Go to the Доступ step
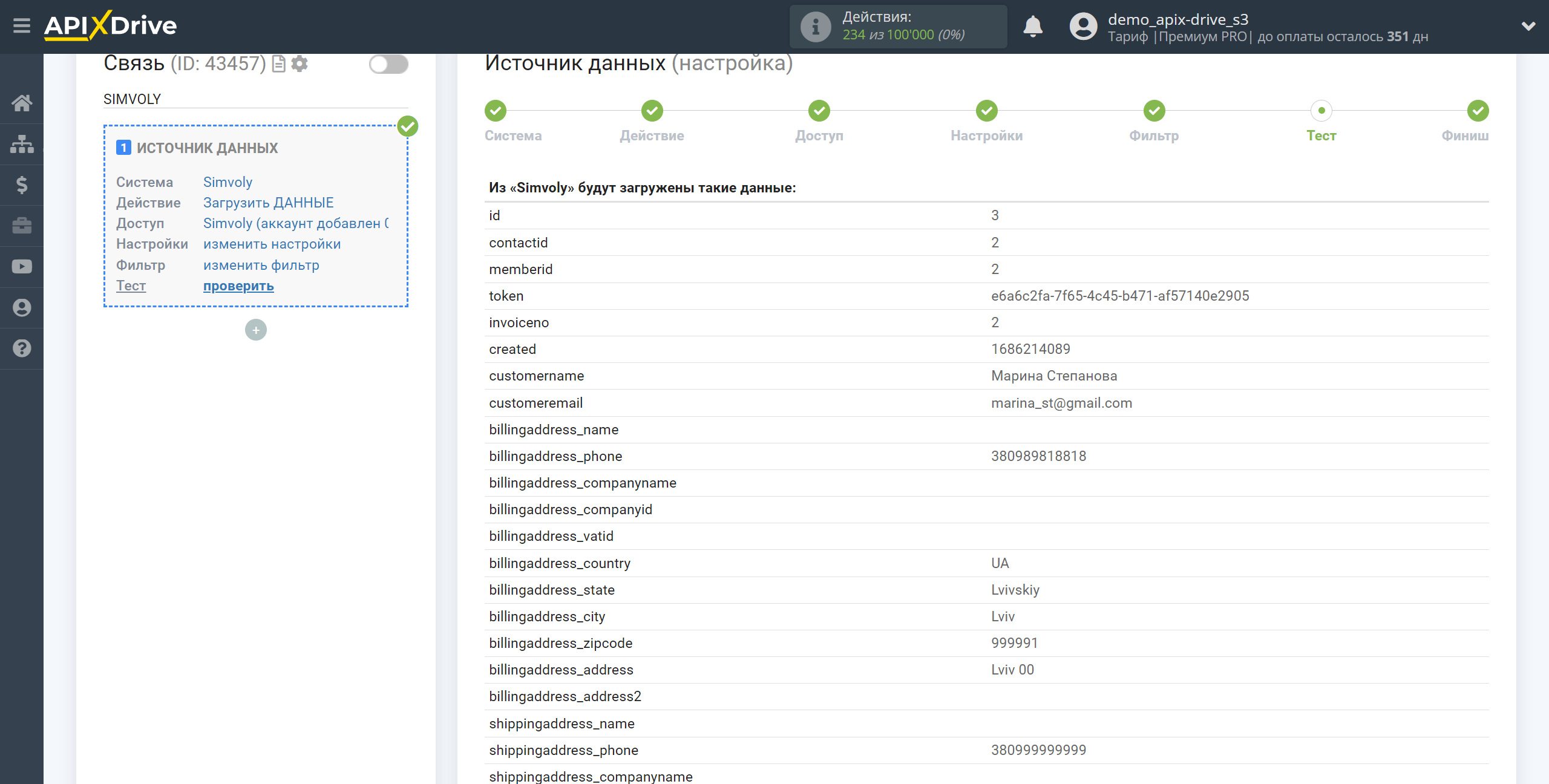Screen dimensions: 1549x784 (x=819, y=136)
